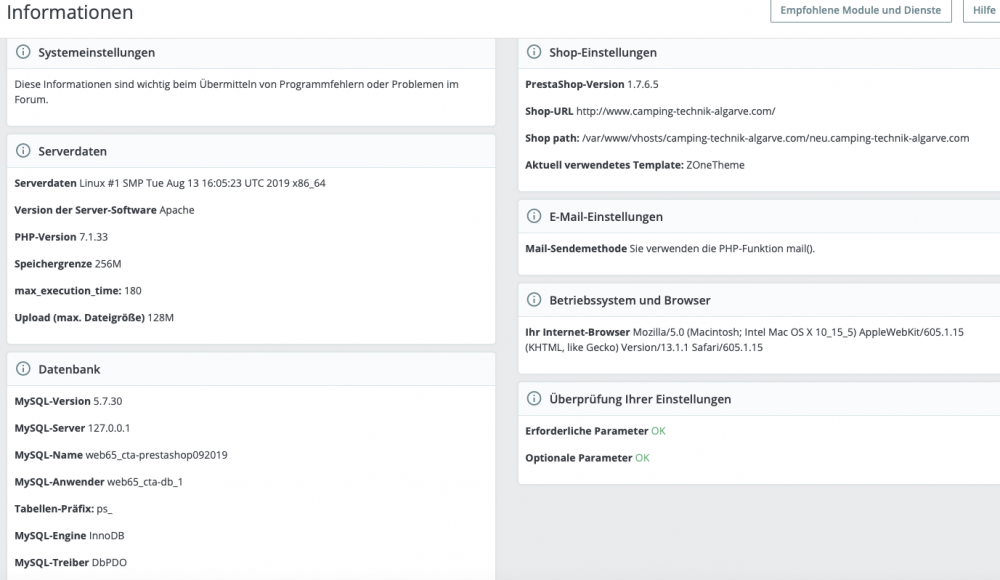Click the green OK next to Erforderliche Parameter
This screenshot has width=1000, height=580.
pos(658,431)
